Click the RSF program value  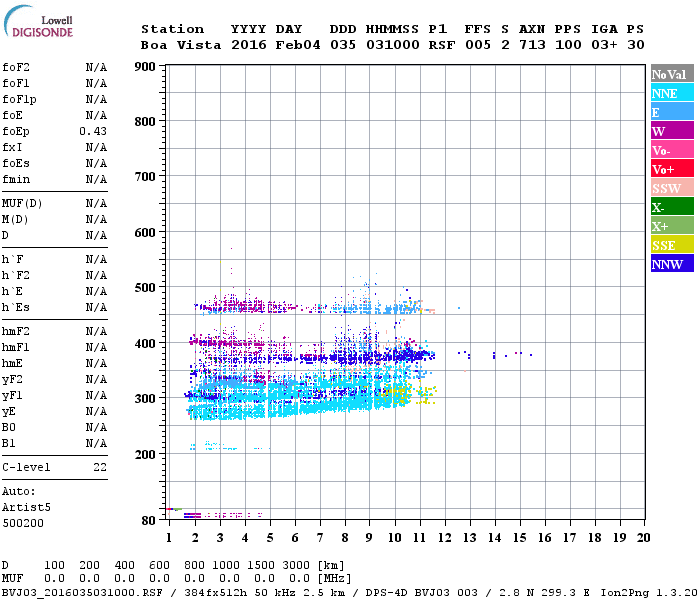(x=442, y=45)
